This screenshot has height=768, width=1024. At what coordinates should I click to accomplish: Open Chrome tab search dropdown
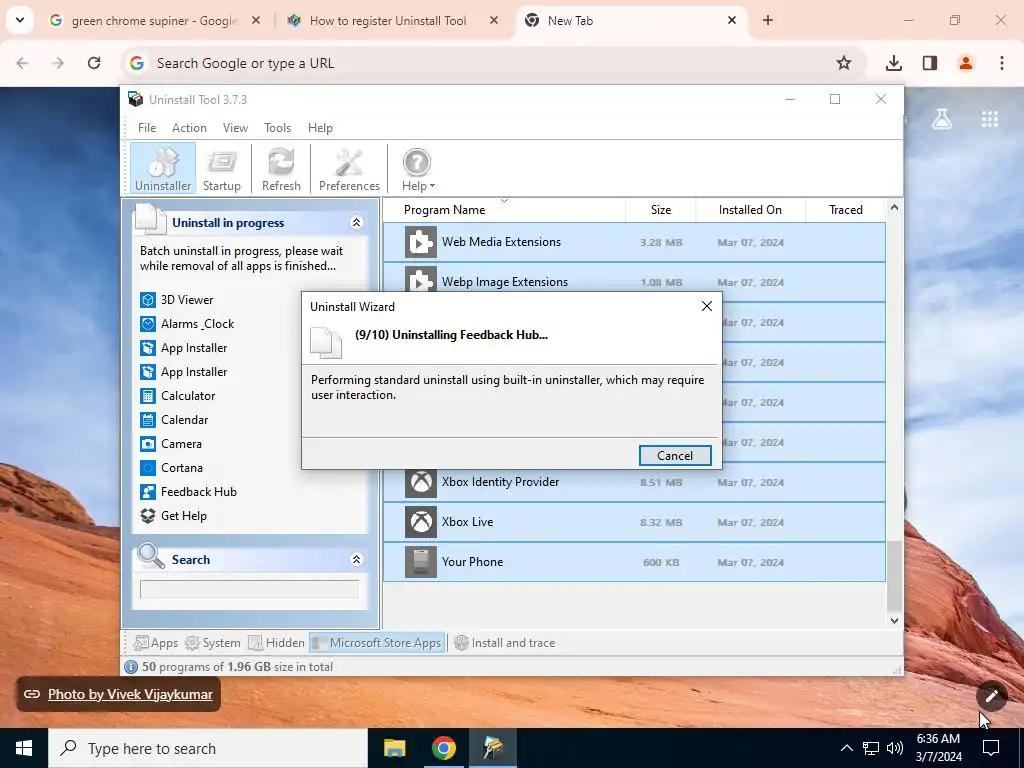tap(20, 20)
